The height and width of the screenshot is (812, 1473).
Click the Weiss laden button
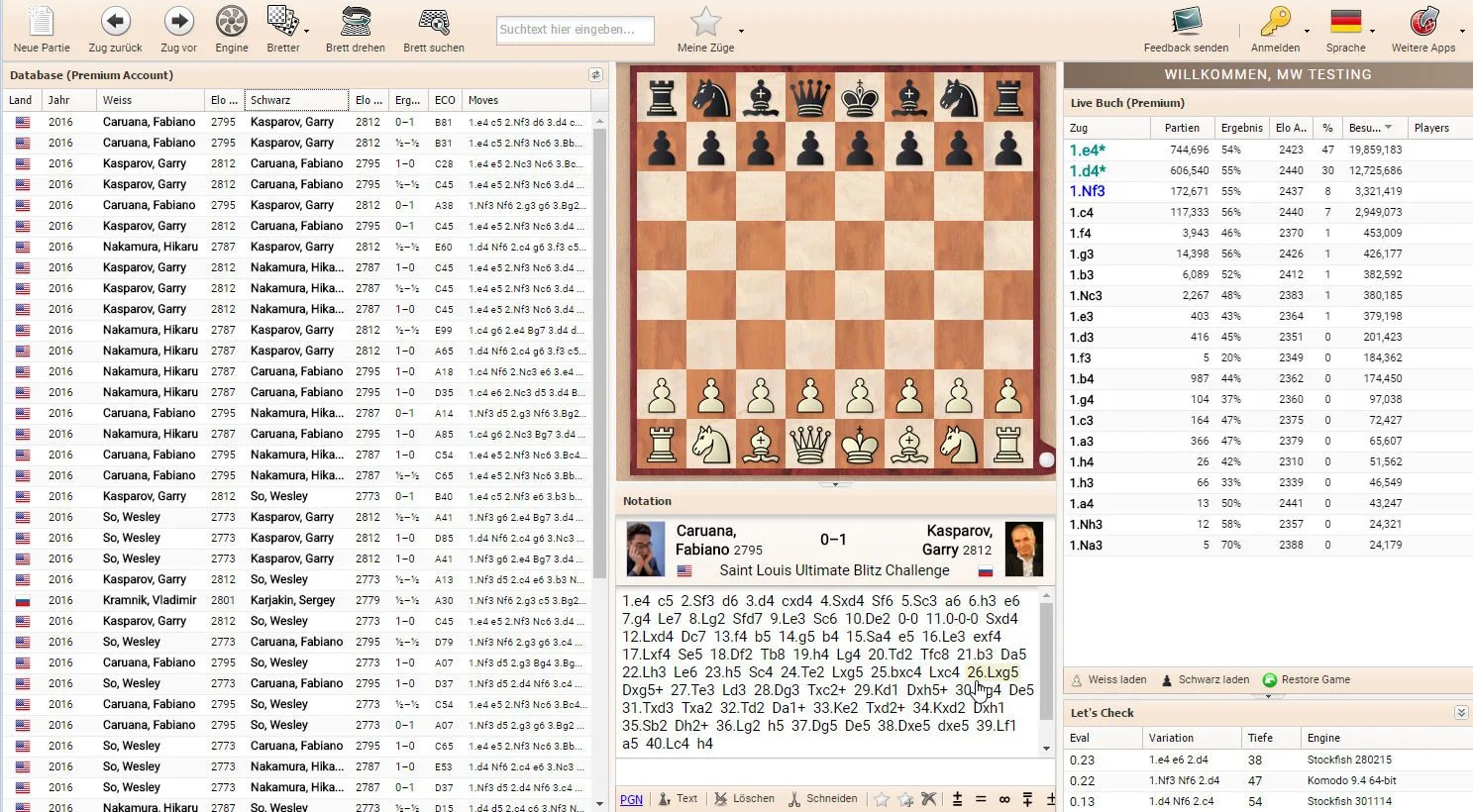[1108, 680]
